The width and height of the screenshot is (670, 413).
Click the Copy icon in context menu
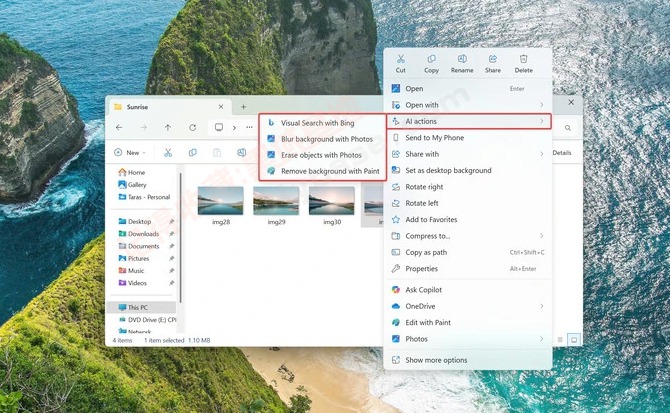[x=431, y=64]
